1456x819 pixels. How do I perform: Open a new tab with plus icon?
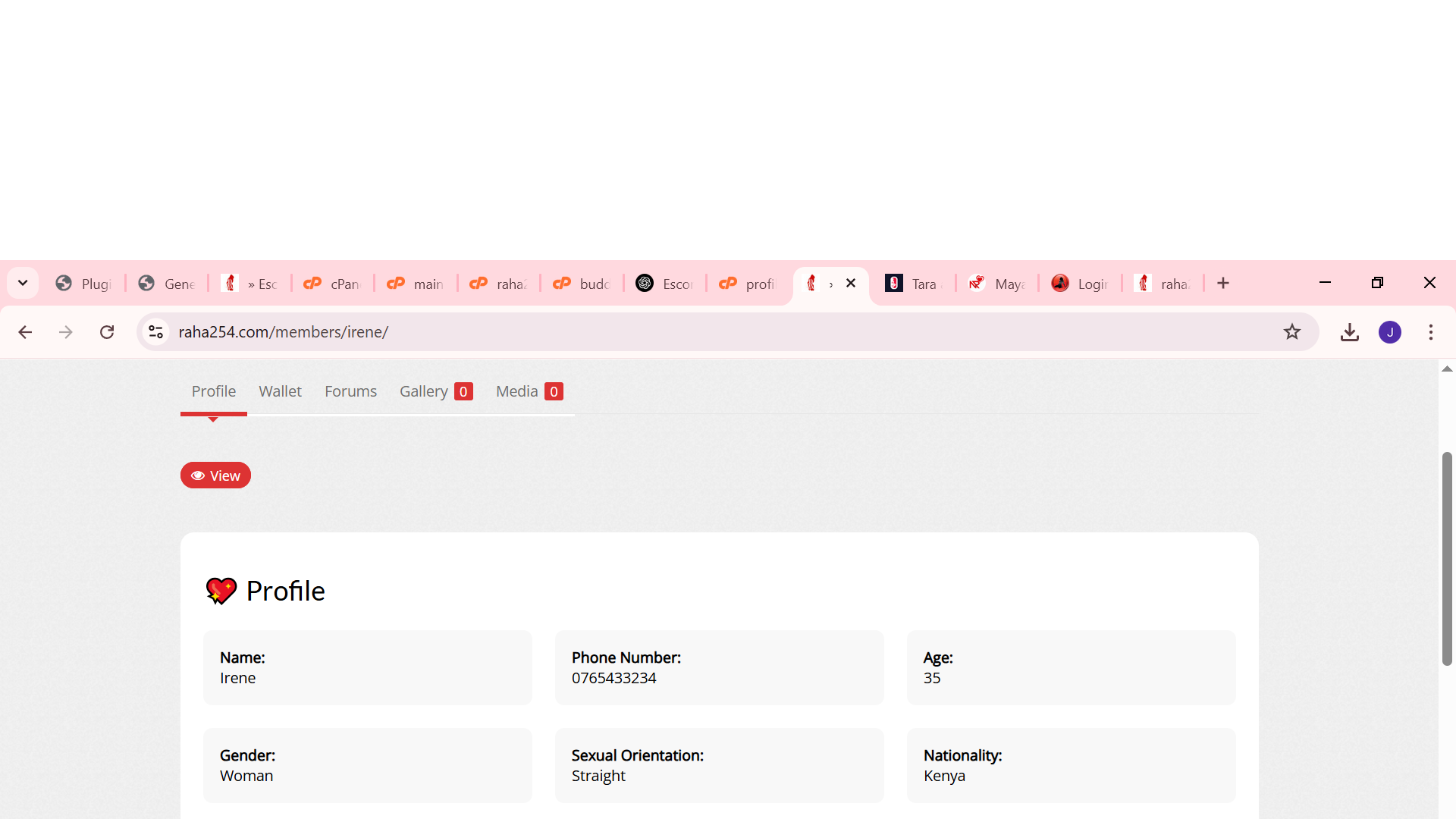pyautogui.click(x=1223, y=283)
